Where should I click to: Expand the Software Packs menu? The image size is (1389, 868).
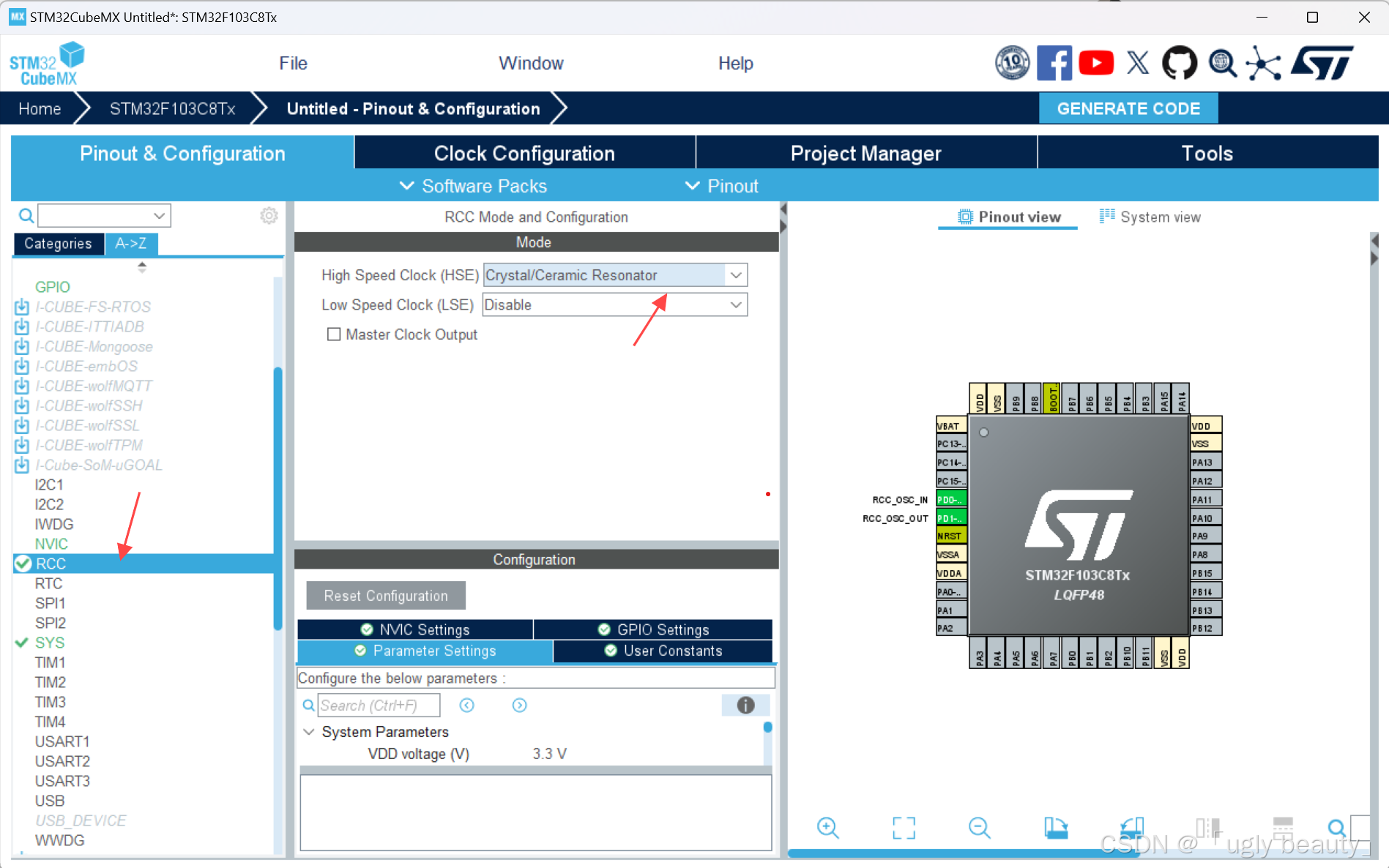[x=474, y=186]
